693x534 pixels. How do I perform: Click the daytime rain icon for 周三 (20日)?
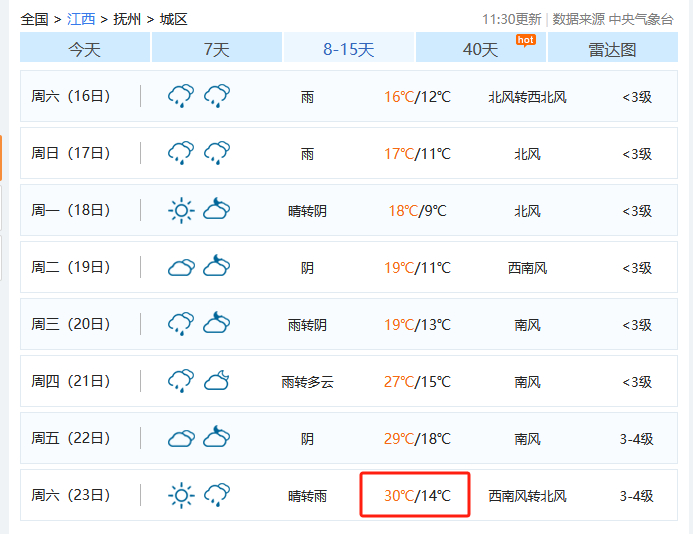click(x=181, y=324)
